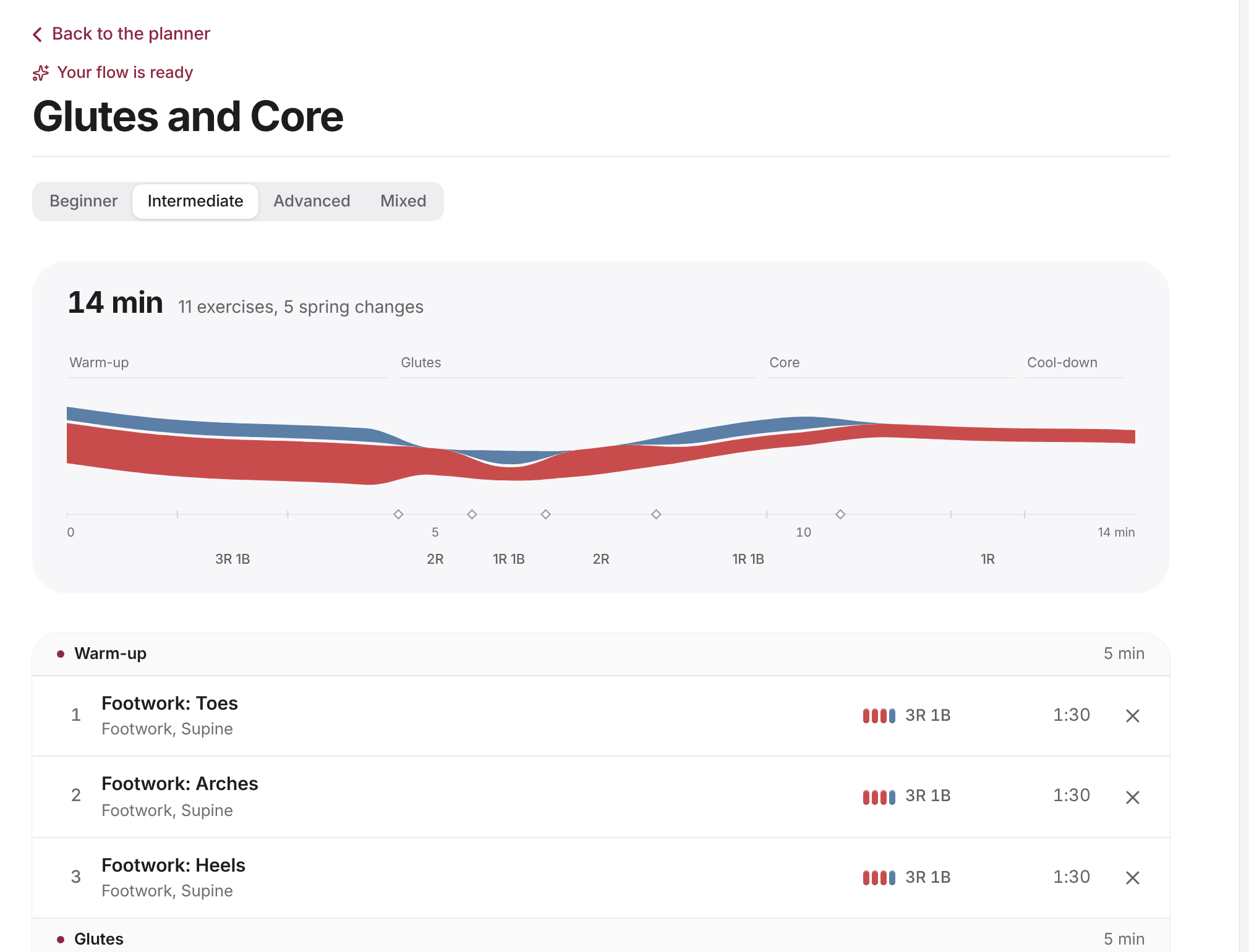1249x952 pixels.
Task: Click the first diamond marker before 5 min
Action: [x=398, y=514]
